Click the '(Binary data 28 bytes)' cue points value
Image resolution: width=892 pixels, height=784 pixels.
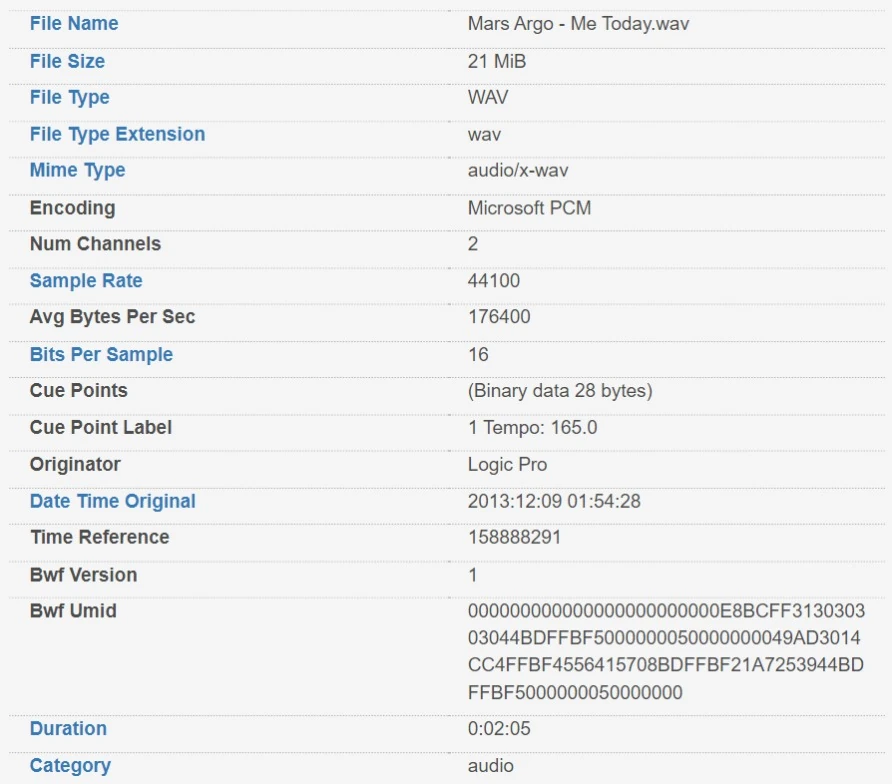pos(560,390)
